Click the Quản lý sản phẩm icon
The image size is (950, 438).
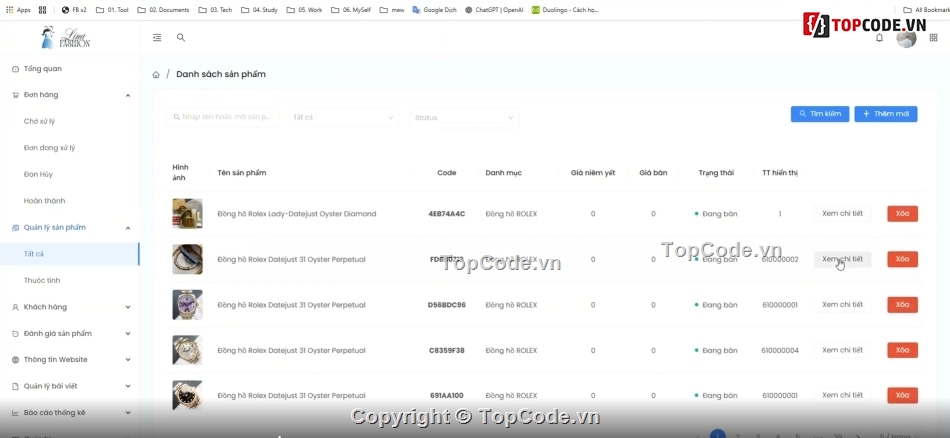[15, 228]
